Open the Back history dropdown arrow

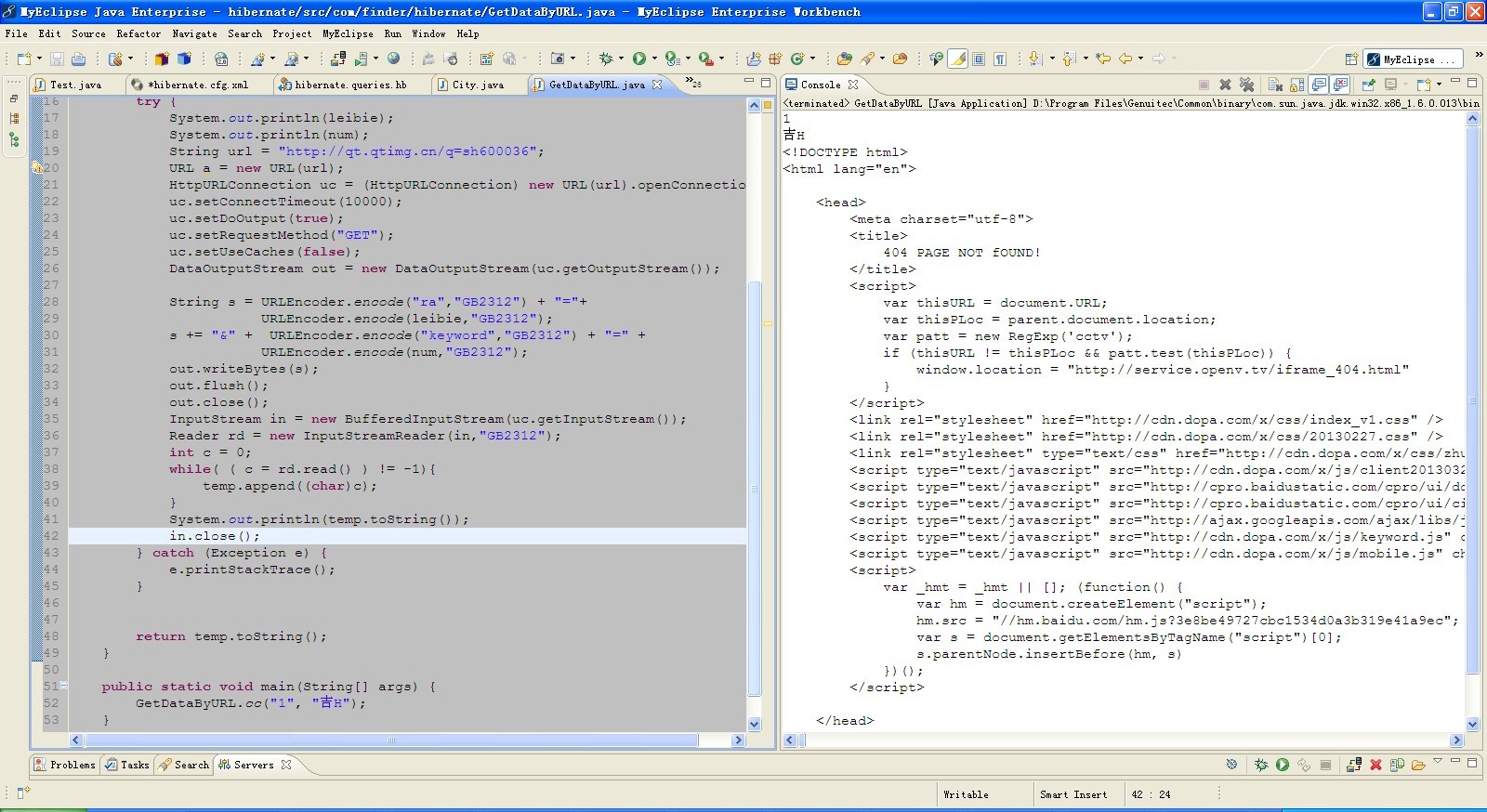pyautogui.click(x=1140, y=59)
